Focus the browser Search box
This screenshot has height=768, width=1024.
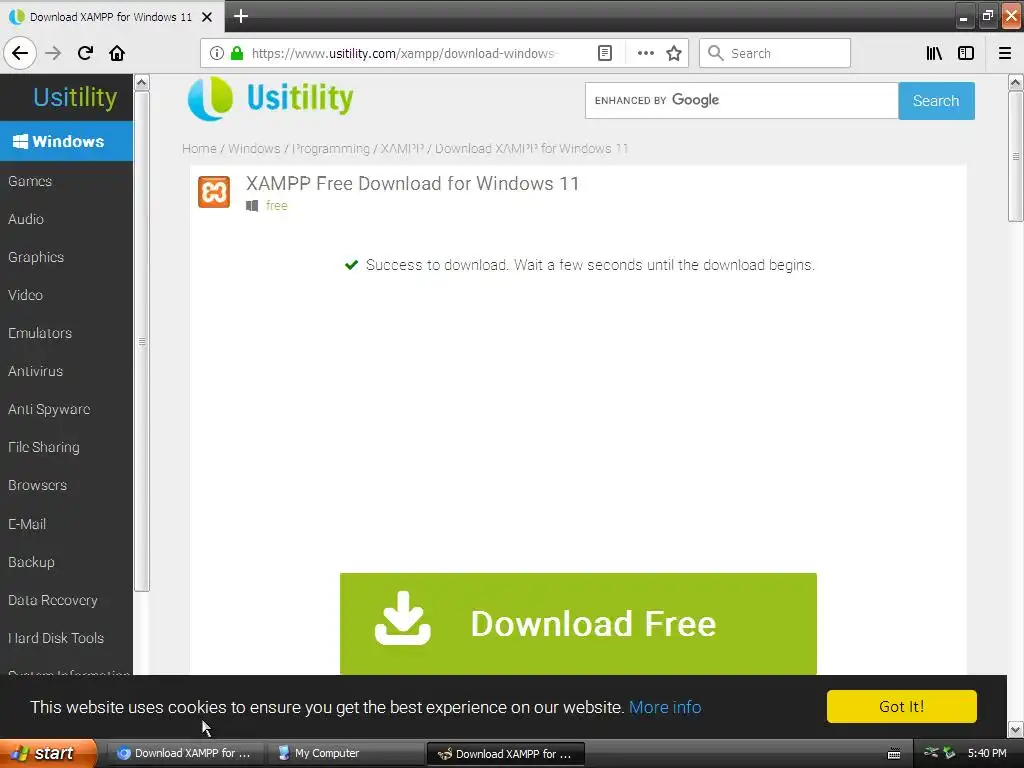coord(775,53)
